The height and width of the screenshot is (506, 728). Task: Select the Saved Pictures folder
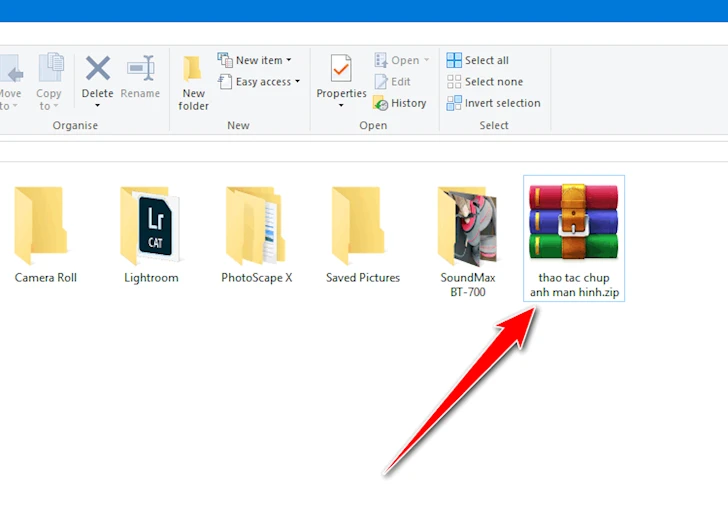click(x=363, y=235)
